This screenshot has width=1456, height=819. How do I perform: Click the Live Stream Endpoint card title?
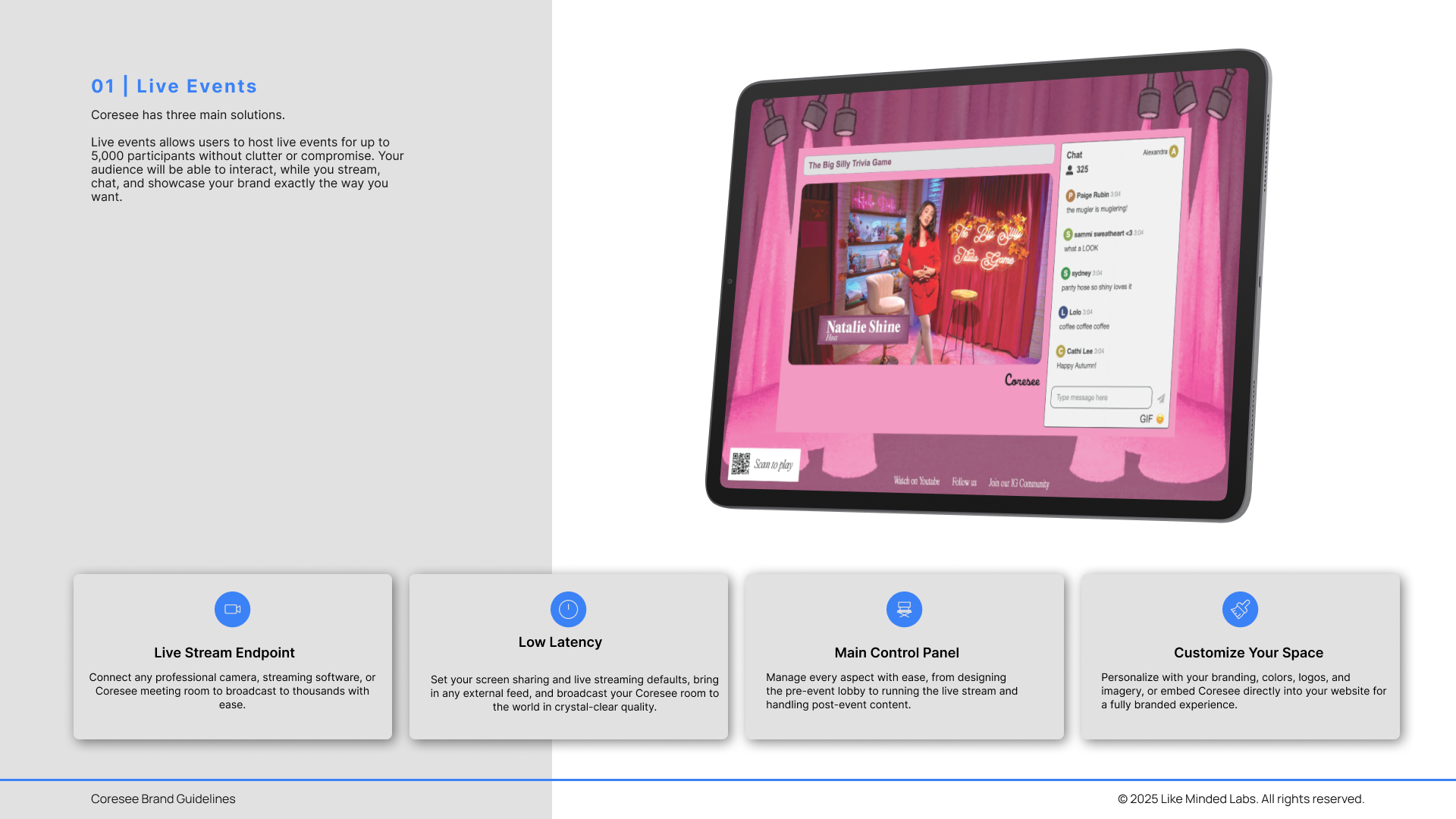(x=224, y=652)
